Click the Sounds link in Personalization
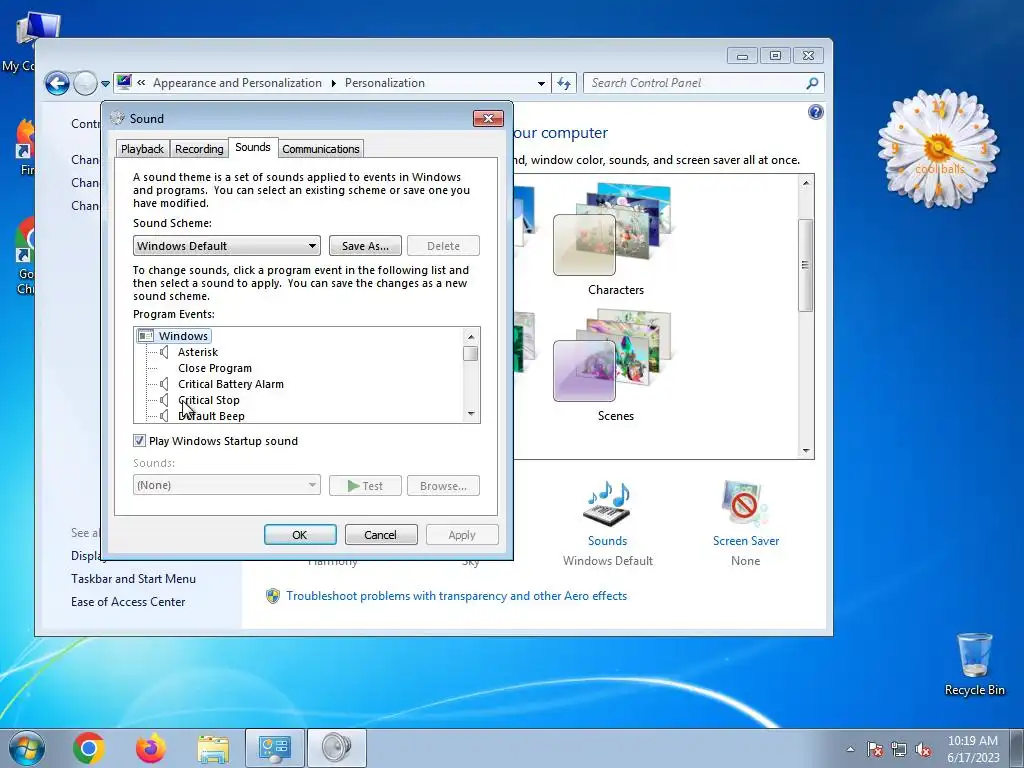This screenshot has height=768, width=1024. point(607,541)
